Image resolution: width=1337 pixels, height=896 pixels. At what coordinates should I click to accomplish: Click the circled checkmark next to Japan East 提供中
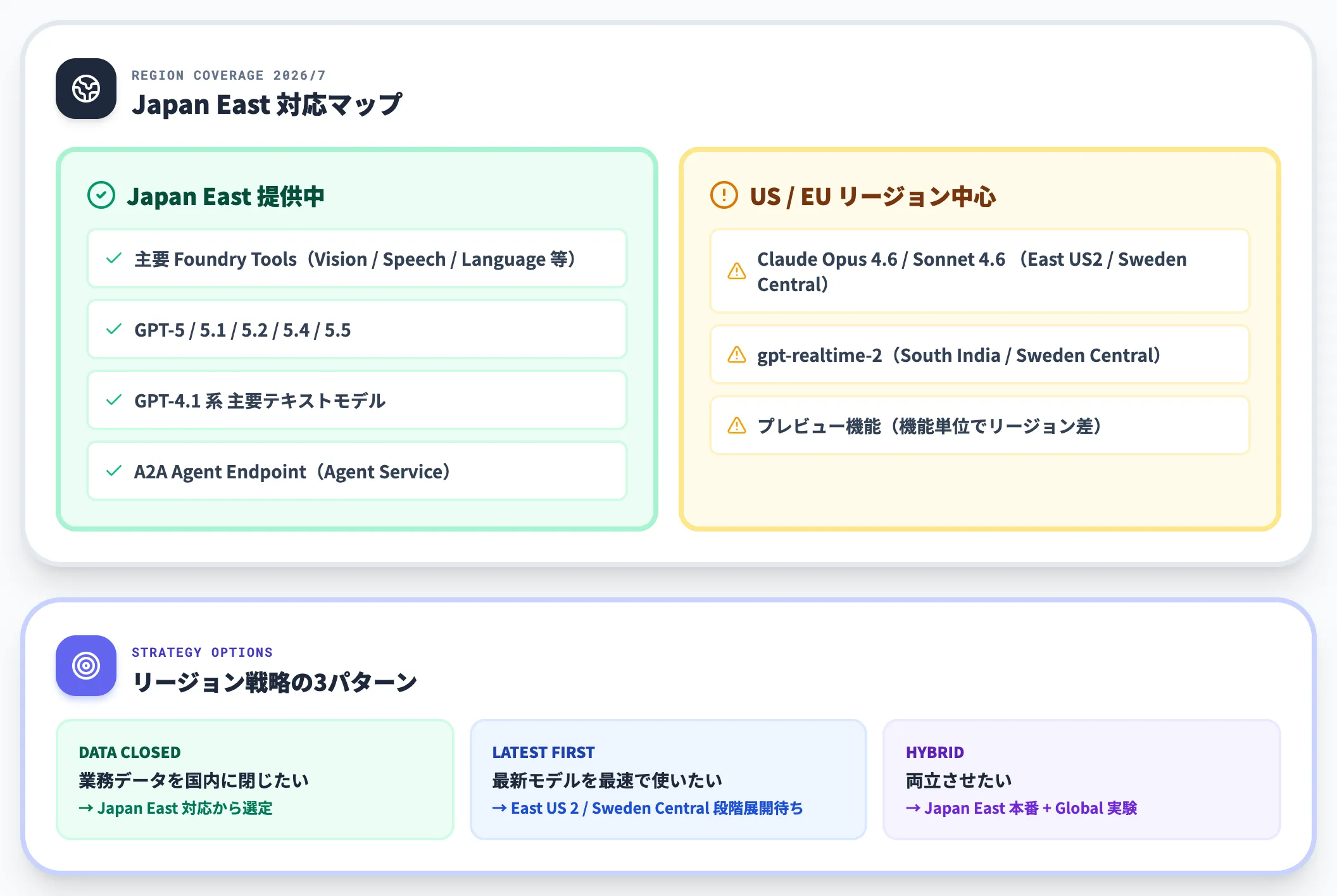pyautogui.click(x=101, y=195)
